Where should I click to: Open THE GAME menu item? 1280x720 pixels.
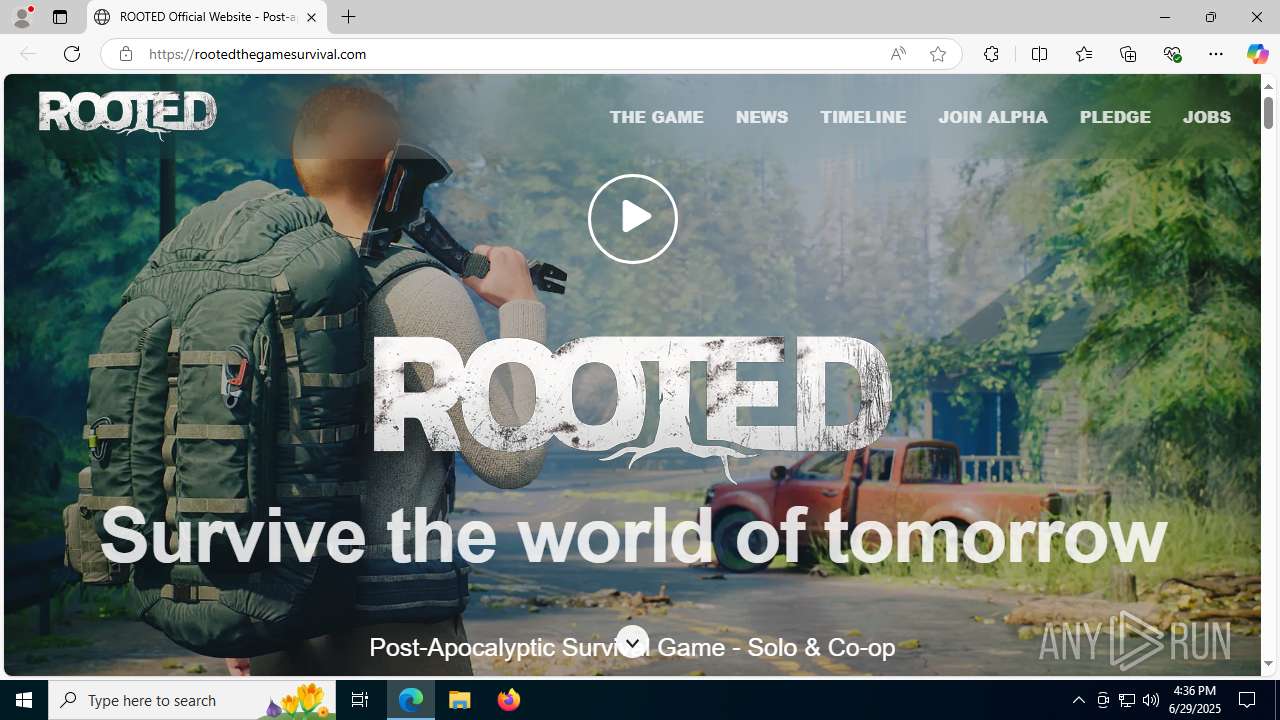tap(657, 117)
